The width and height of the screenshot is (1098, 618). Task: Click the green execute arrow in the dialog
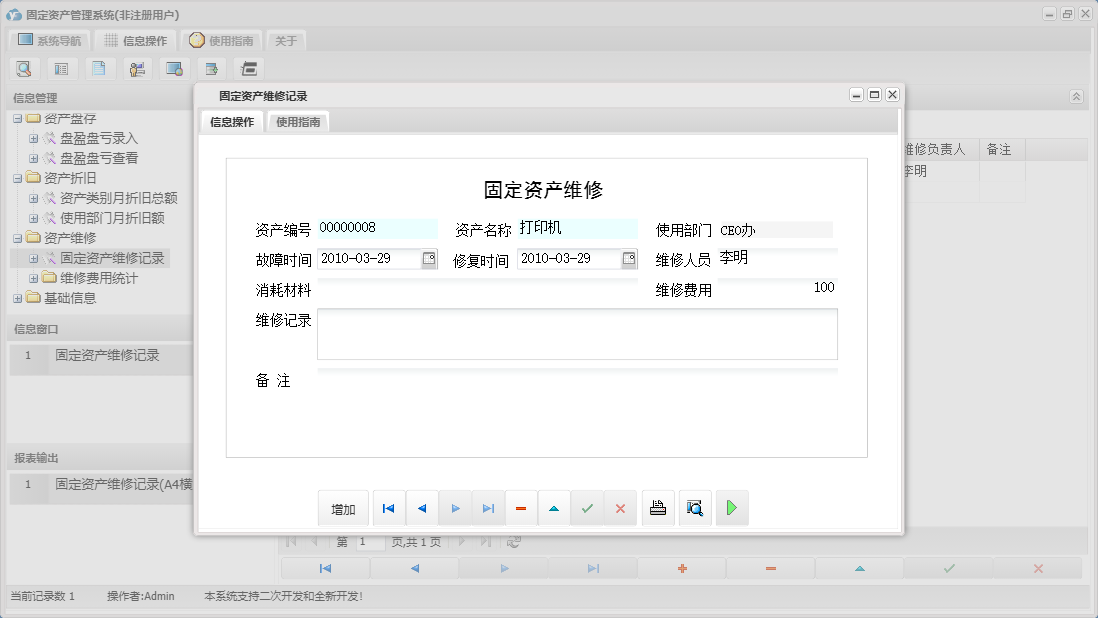tap(731, 508)
